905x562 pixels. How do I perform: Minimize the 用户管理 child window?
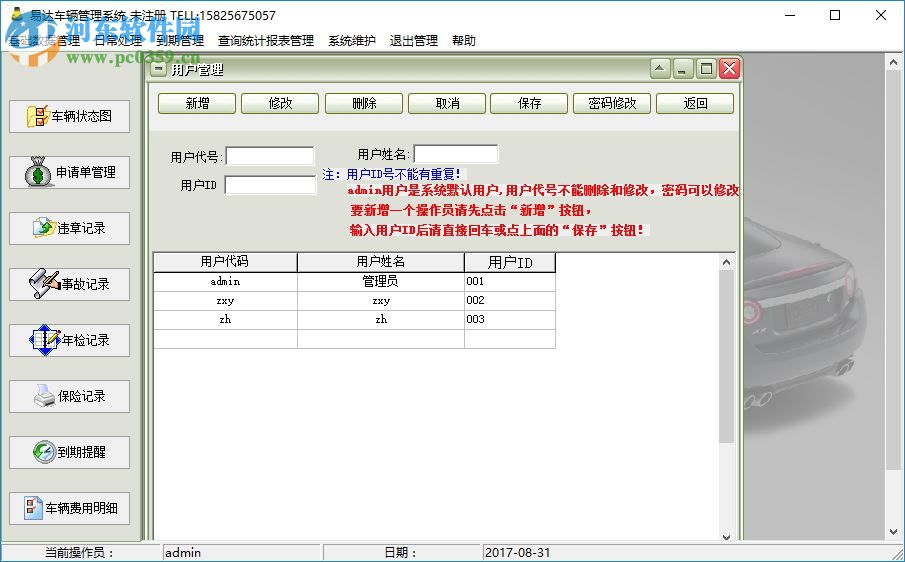point(682,69)
